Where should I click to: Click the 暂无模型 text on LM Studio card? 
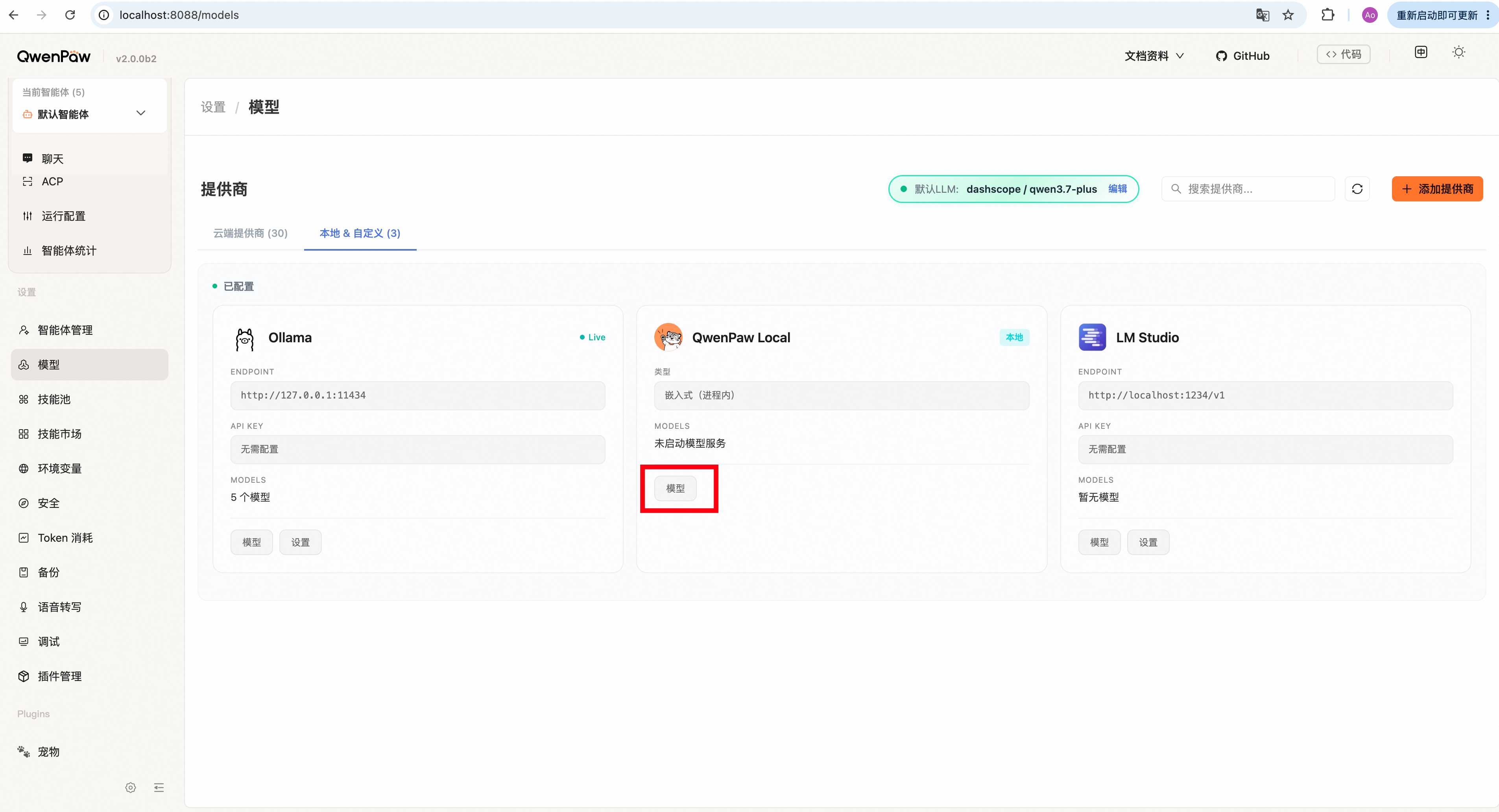click(x=1098, y=497)
